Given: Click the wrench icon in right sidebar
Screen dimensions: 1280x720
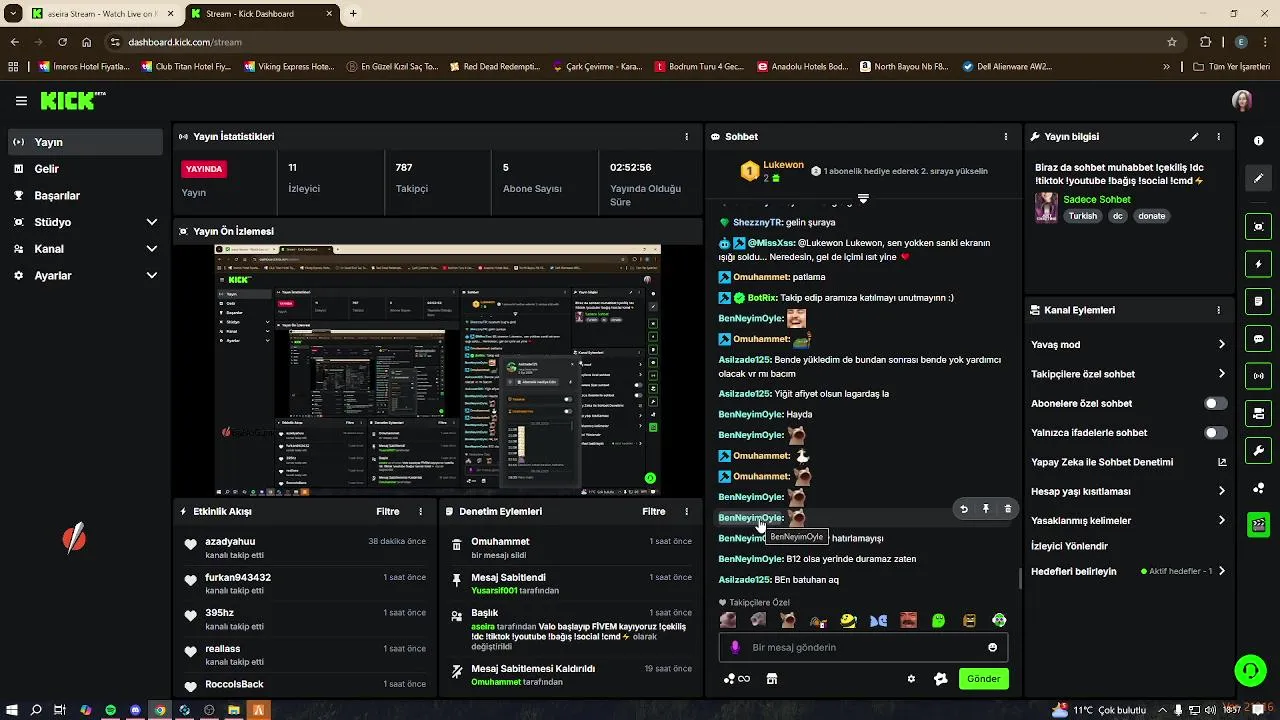Looking at the screenshot, I should click(x=1258, y=450).
